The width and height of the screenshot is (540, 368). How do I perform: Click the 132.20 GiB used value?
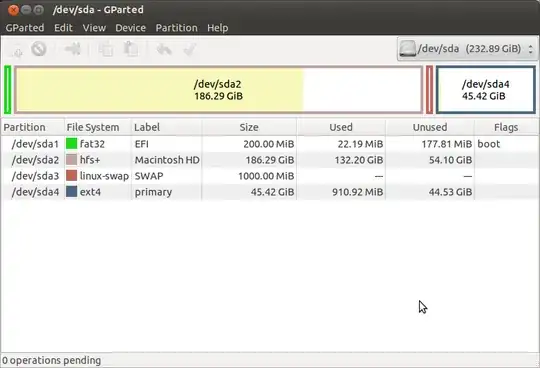(x=359, y=160)
